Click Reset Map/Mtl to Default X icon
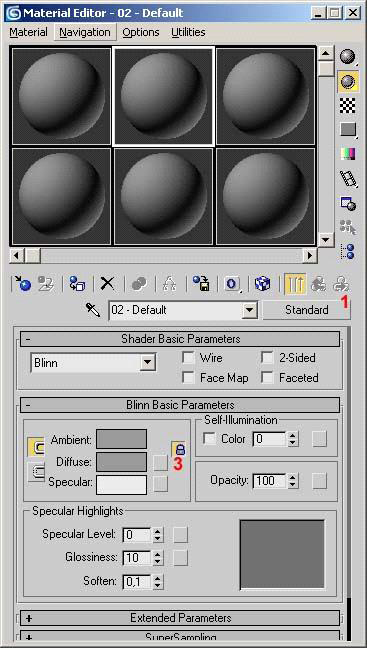 [x=107, y=284]
